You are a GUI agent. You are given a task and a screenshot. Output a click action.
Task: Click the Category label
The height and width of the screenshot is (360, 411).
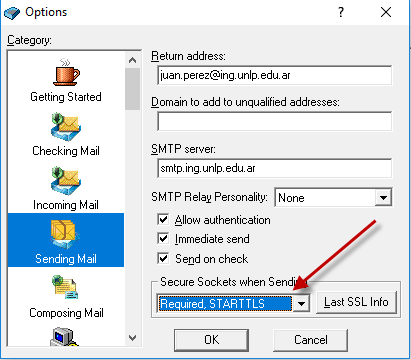click(x=29, y=40)
